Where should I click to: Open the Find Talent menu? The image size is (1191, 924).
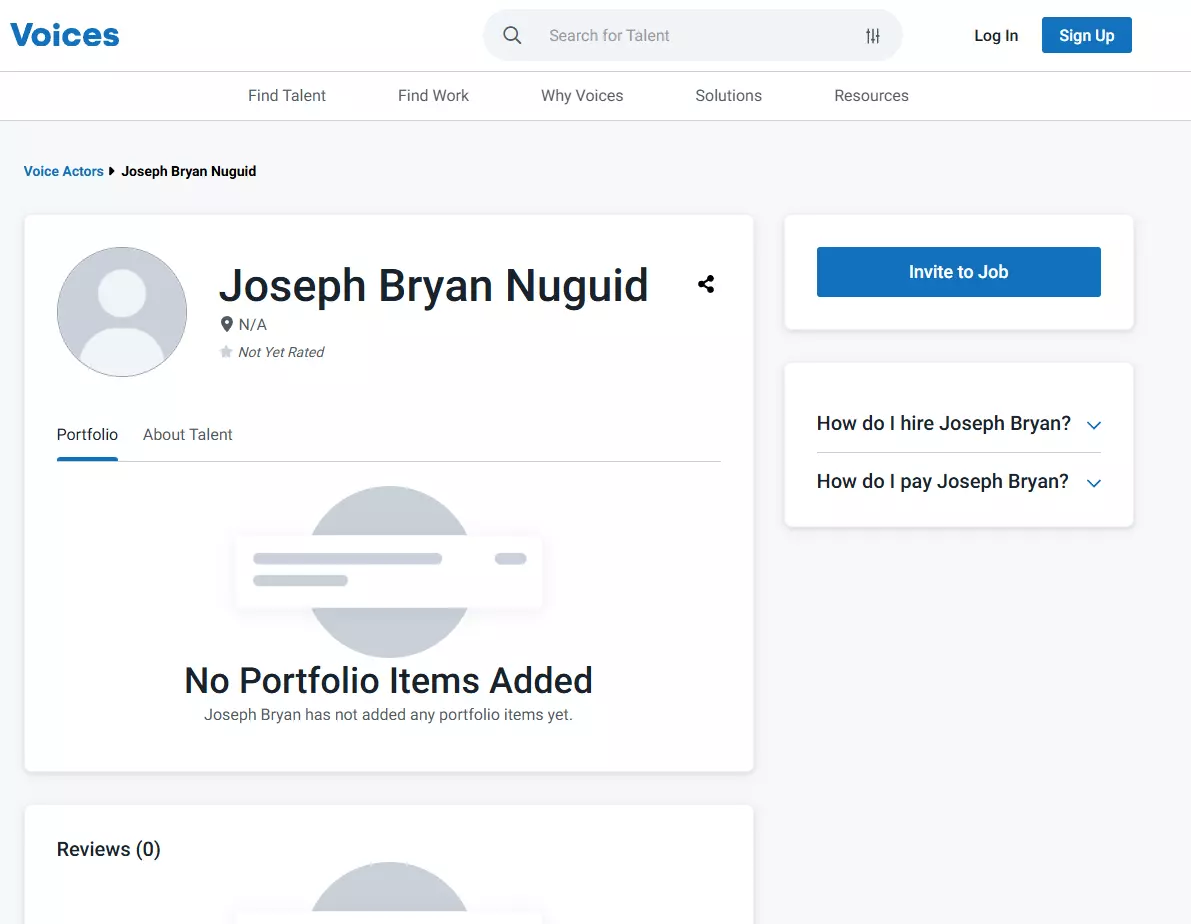286,96
